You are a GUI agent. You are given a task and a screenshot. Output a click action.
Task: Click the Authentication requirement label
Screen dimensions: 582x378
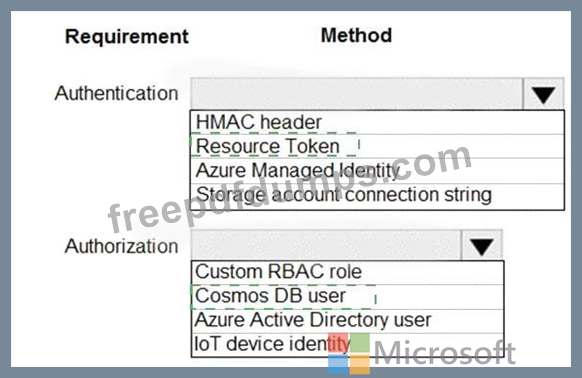point(117,93)
